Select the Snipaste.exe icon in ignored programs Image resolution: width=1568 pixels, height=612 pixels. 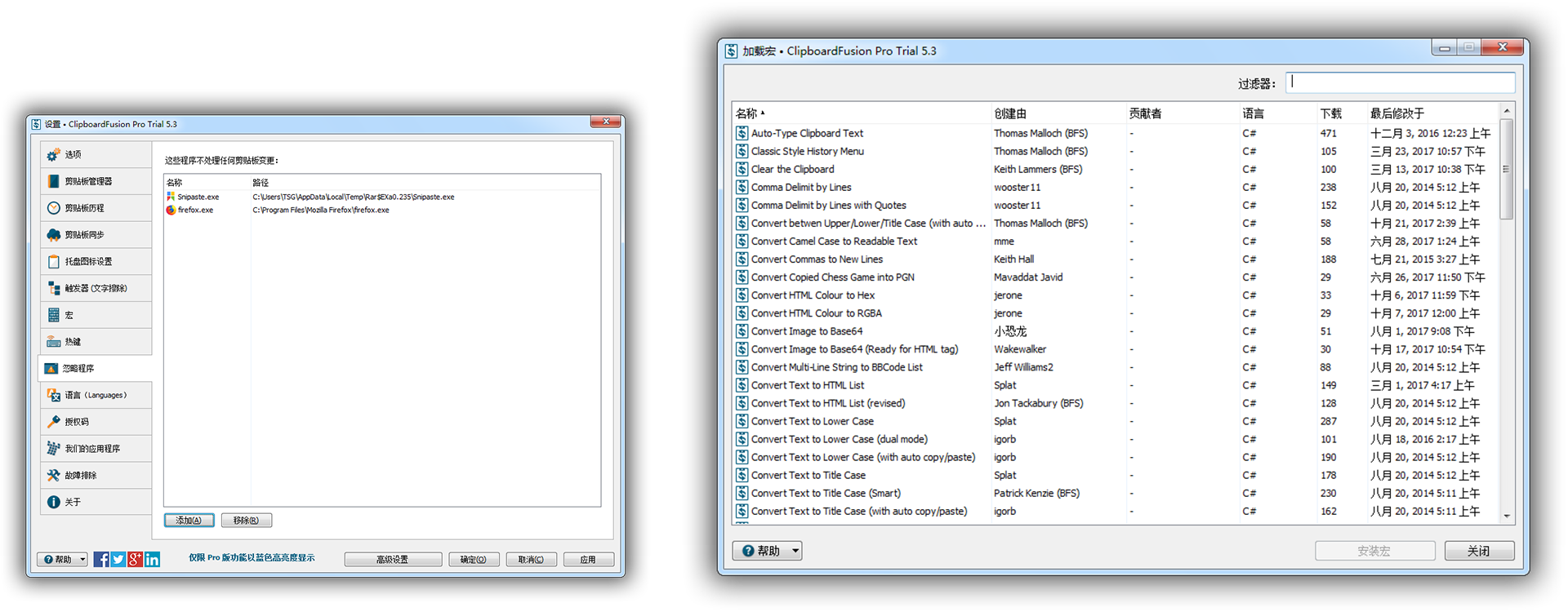point(171,197)
